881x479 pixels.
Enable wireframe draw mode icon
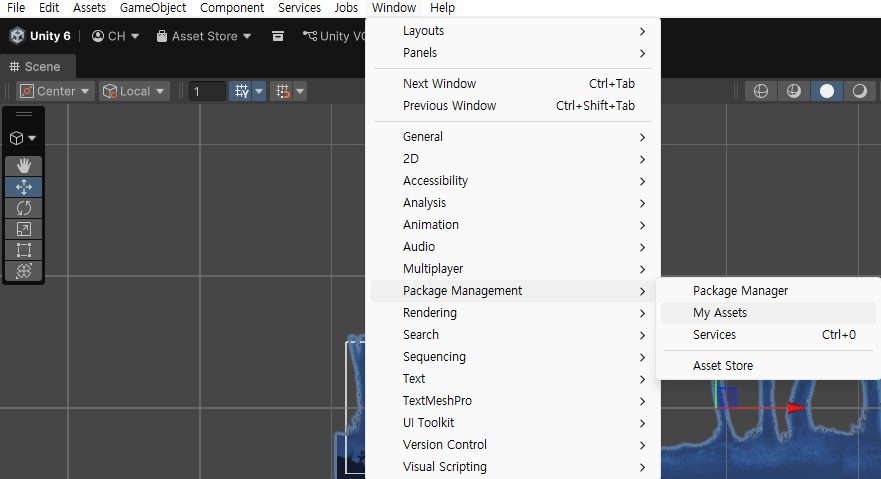click(761, 91)
